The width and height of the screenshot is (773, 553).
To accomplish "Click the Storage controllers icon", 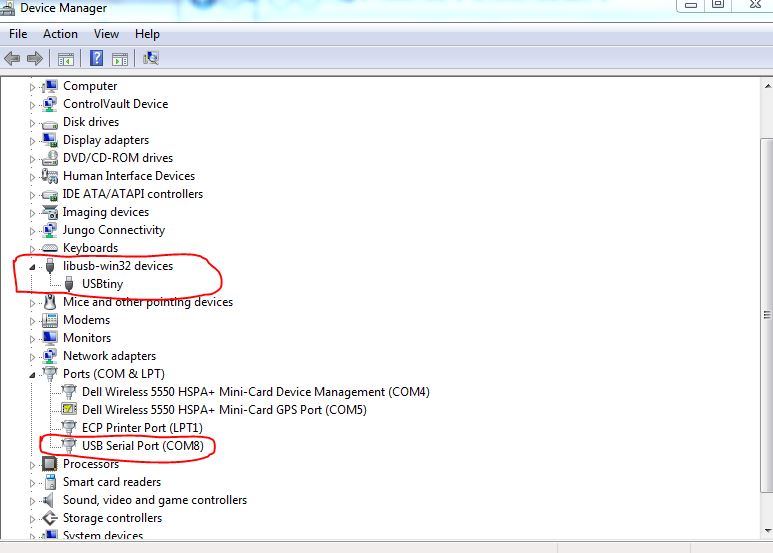I will point(50,518).
